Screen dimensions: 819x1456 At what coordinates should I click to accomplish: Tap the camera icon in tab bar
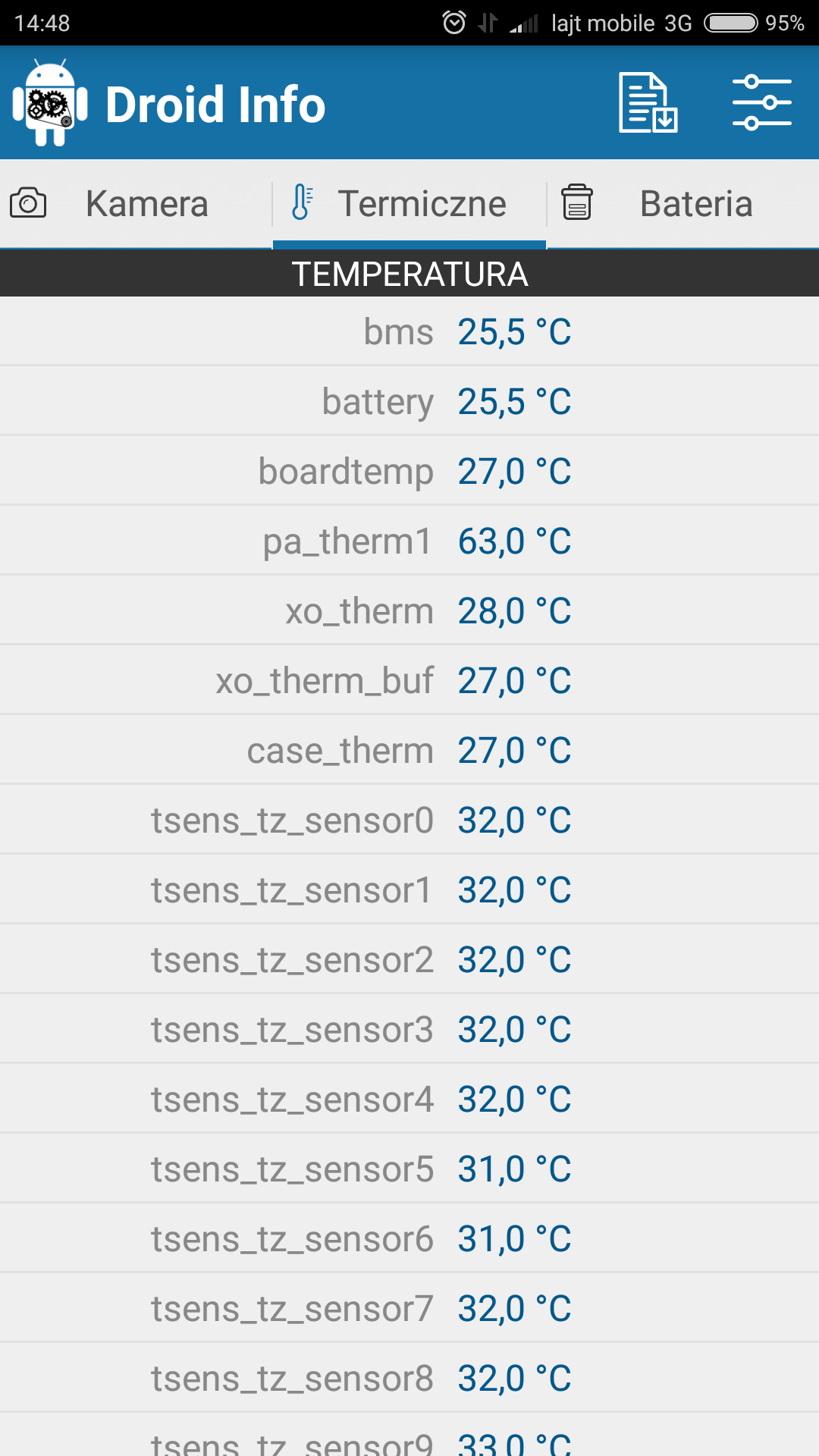pos(29,203)
